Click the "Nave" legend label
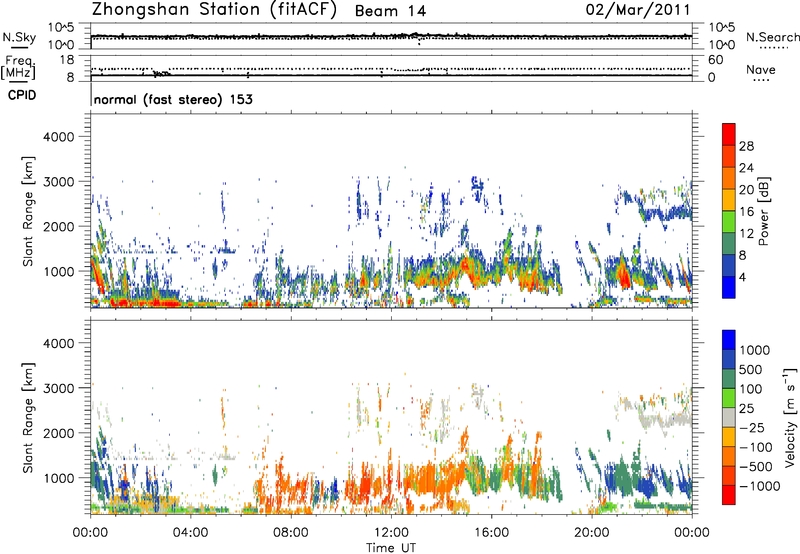 click(761, 70)
